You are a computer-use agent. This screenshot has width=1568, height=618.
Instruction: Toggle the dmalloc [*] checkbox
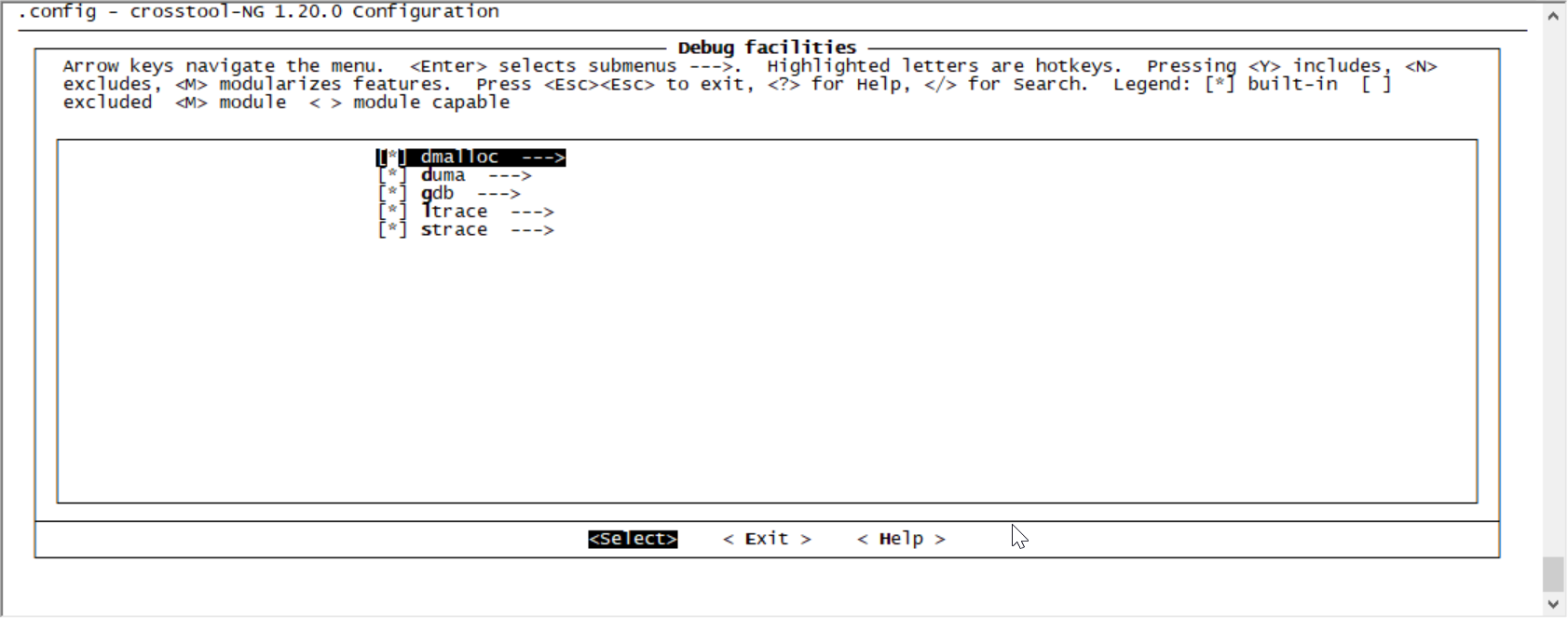click(392, 158)
